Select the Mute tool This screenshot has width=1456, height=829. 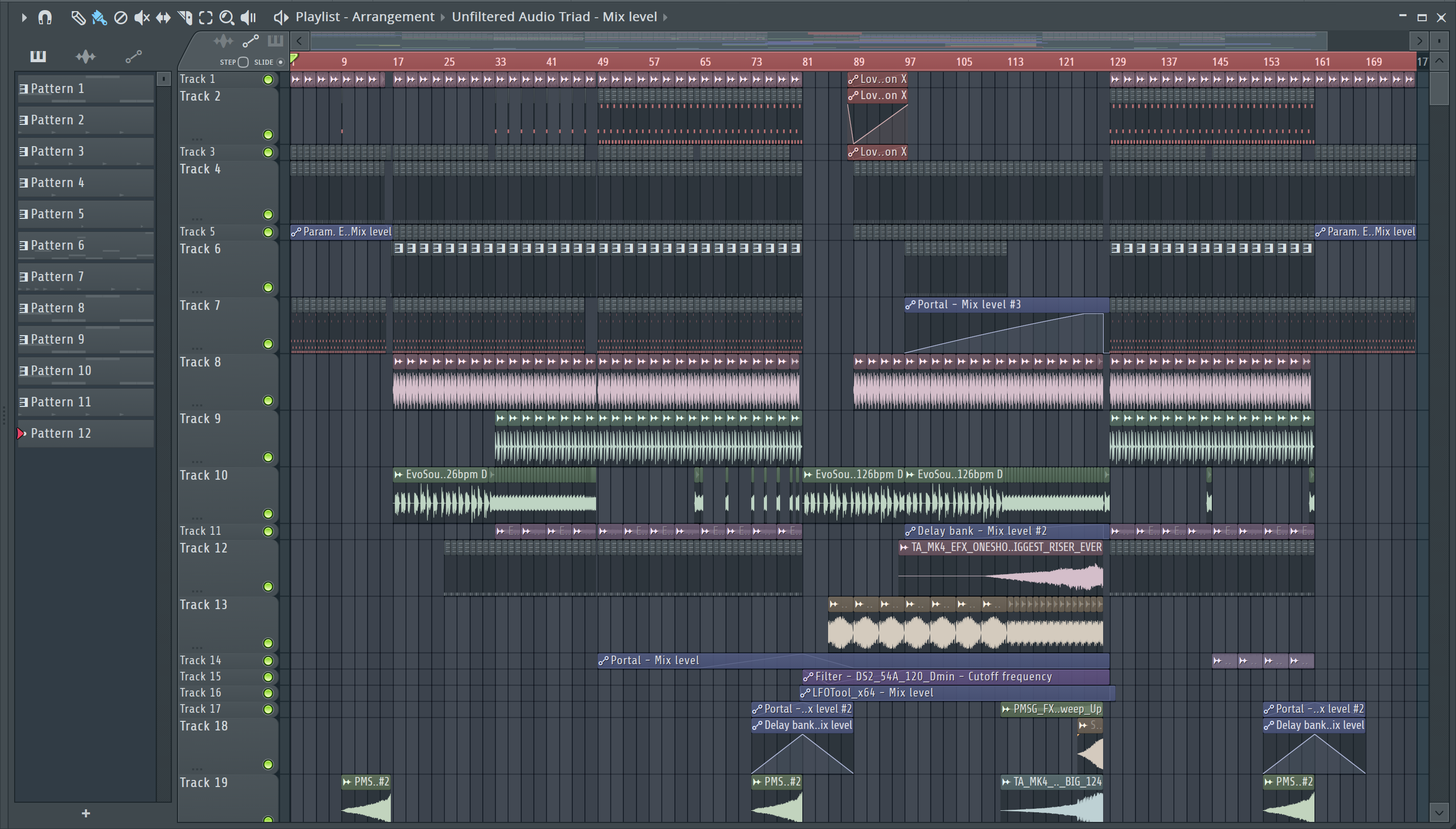[x=142, y=18]
